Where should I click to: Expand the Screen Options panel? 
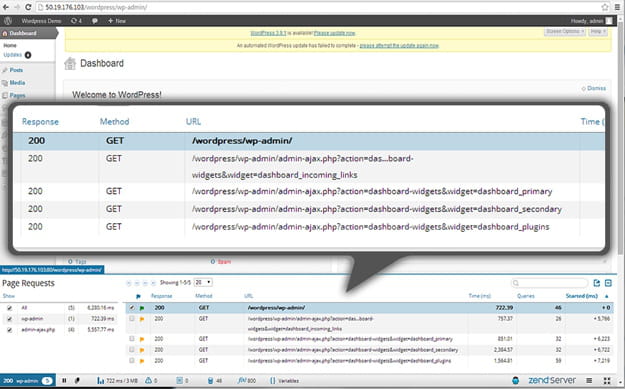tap(565, 31)
